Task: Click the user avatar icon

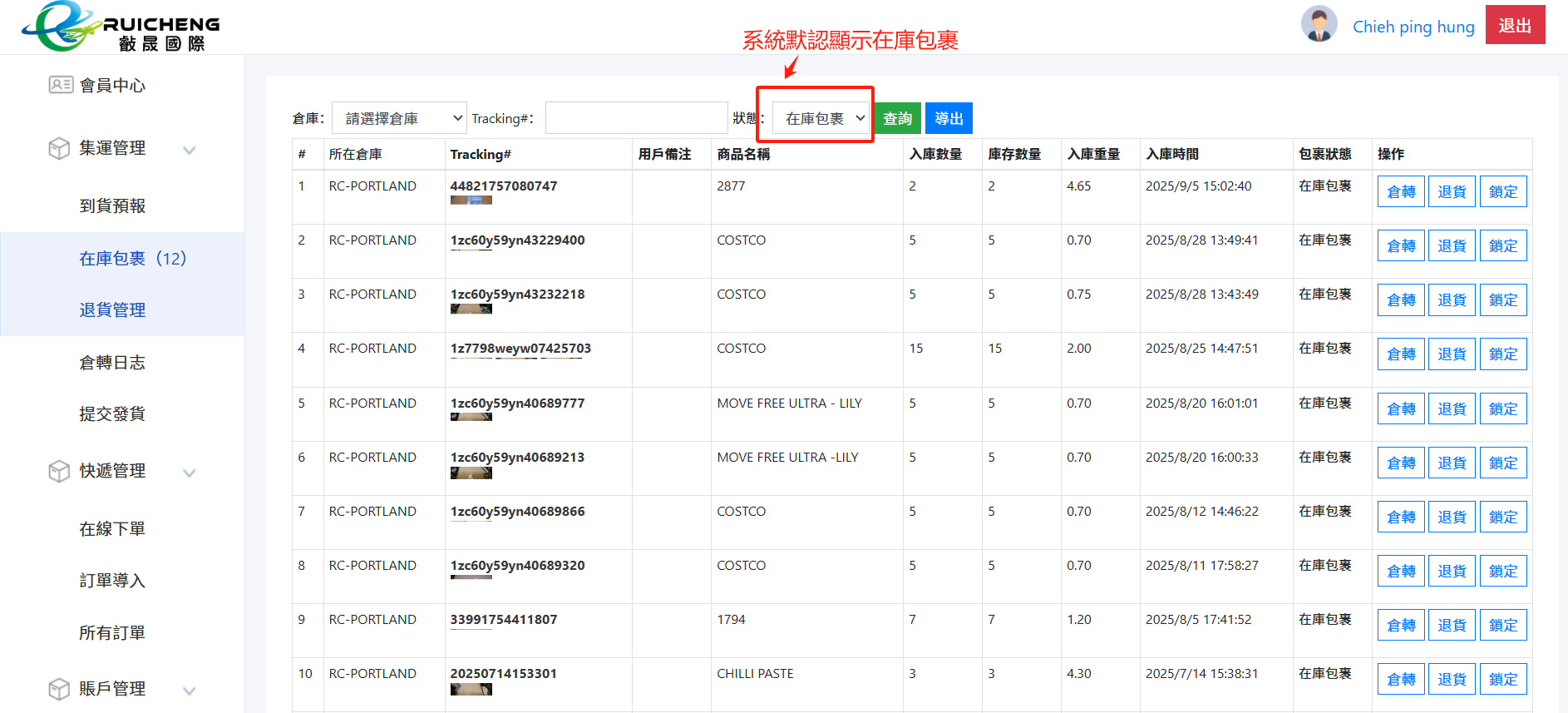Action: pyautogui.click(x=1319, y=24)
